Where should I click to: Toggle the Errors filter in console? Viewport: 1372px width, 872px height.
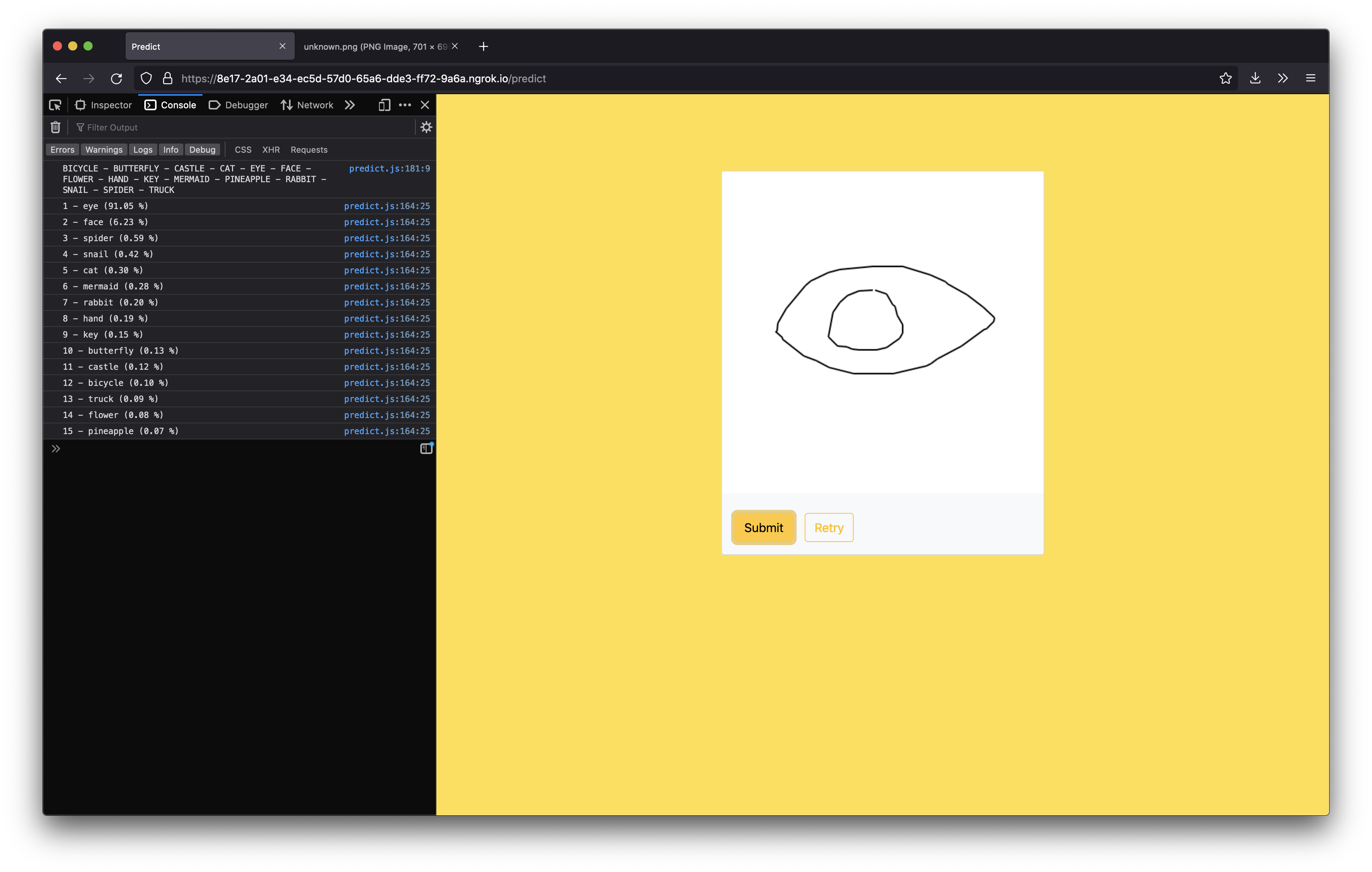[x=62, y=150]
